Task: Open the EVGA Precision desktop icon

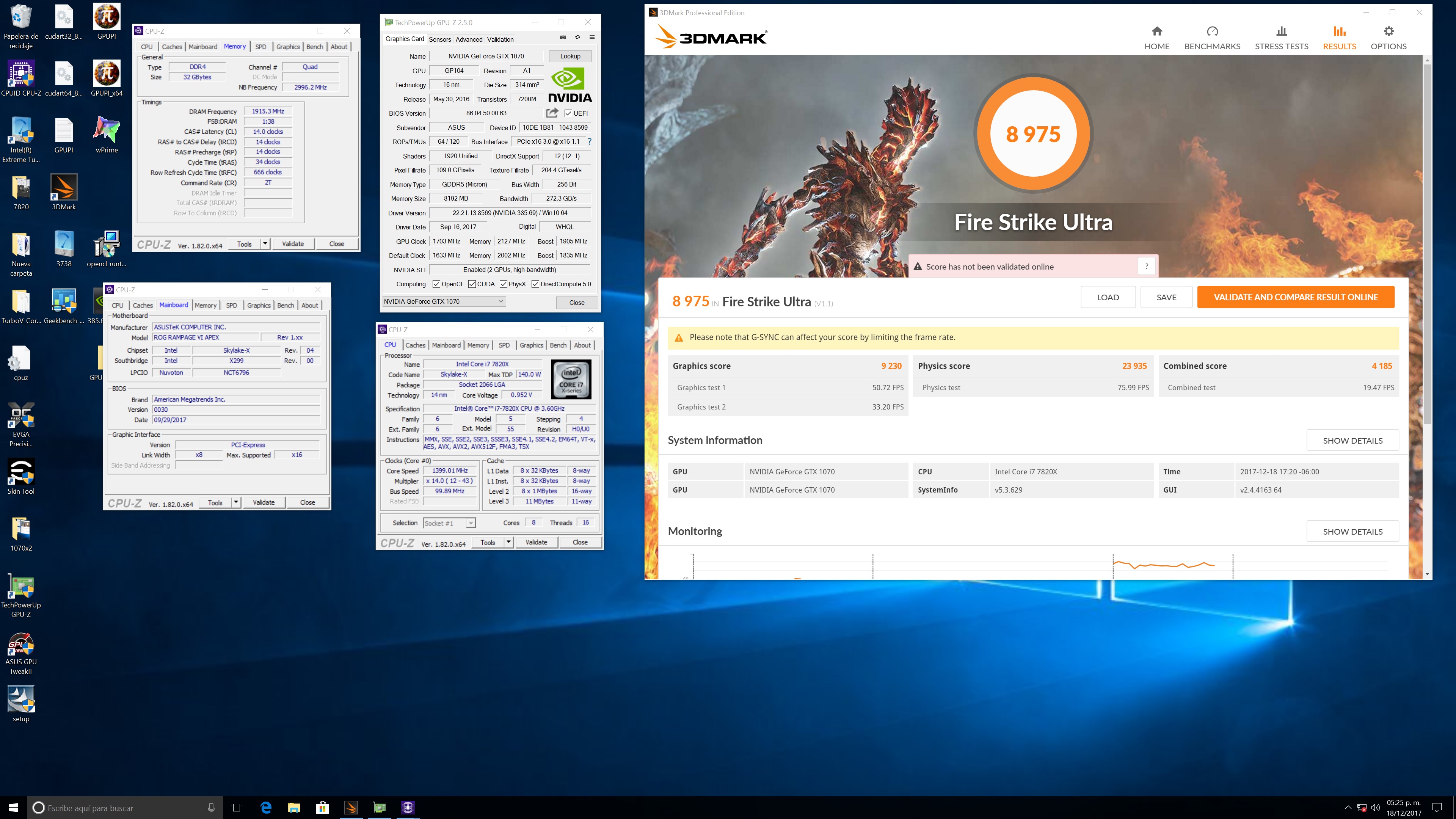Action: click(x=21, y=425)
